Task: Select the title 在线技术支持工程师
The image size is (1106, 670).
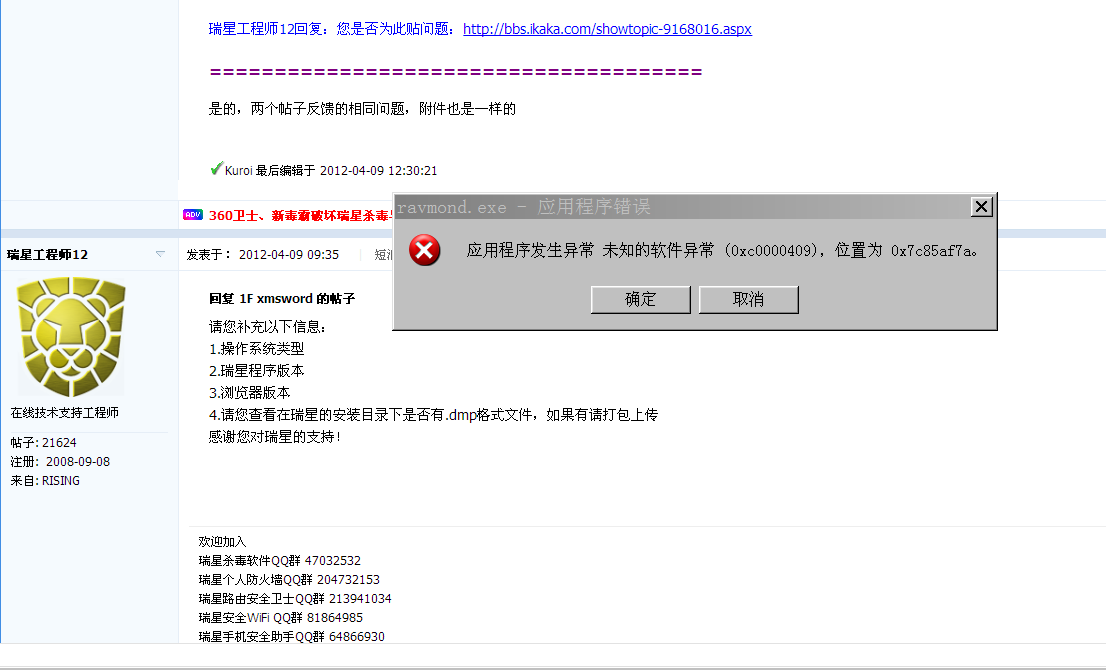Action: [x=64, y=413]
